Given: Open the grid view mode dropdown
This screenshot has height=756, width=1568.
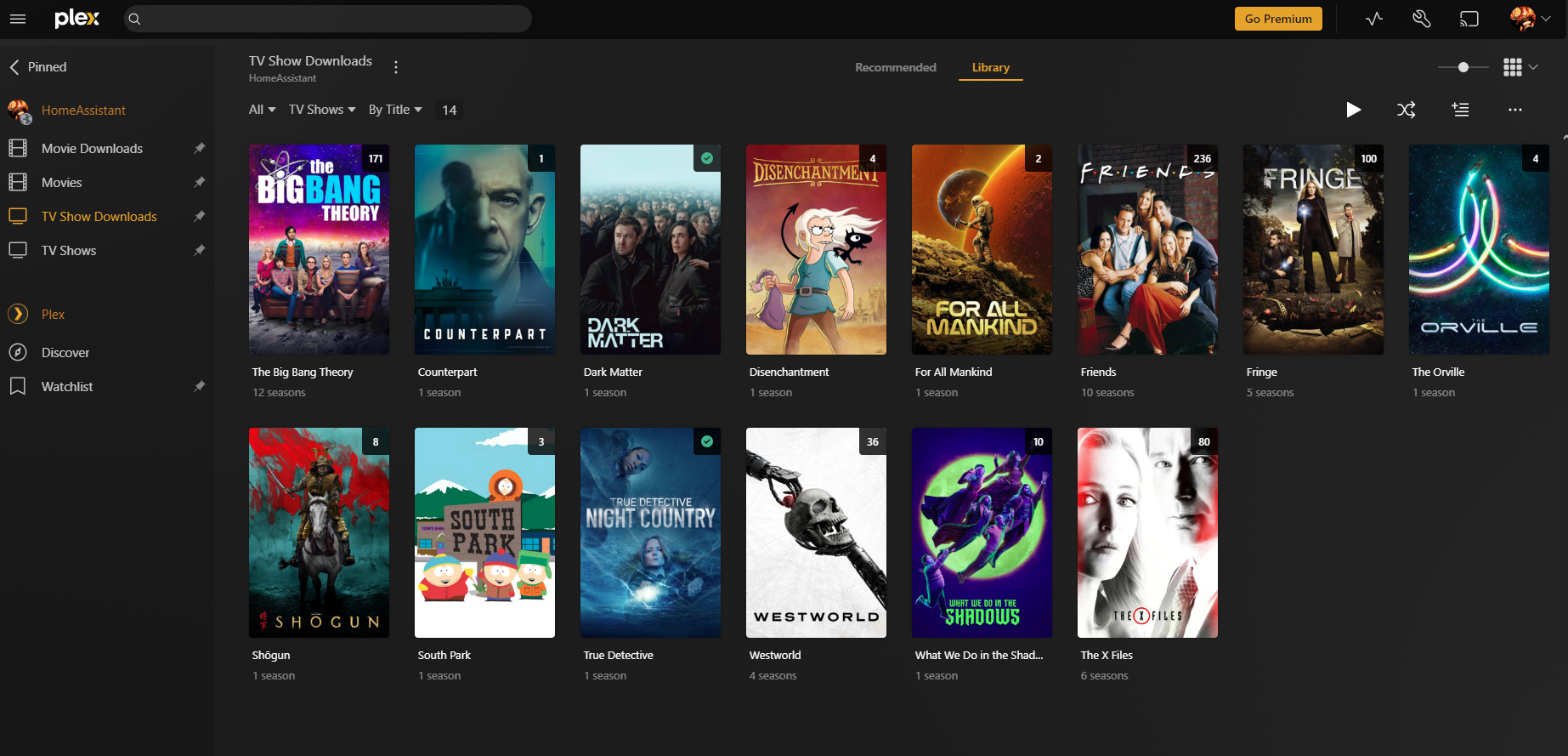Looking at the screenshot, I should (x=1520, y=67).
